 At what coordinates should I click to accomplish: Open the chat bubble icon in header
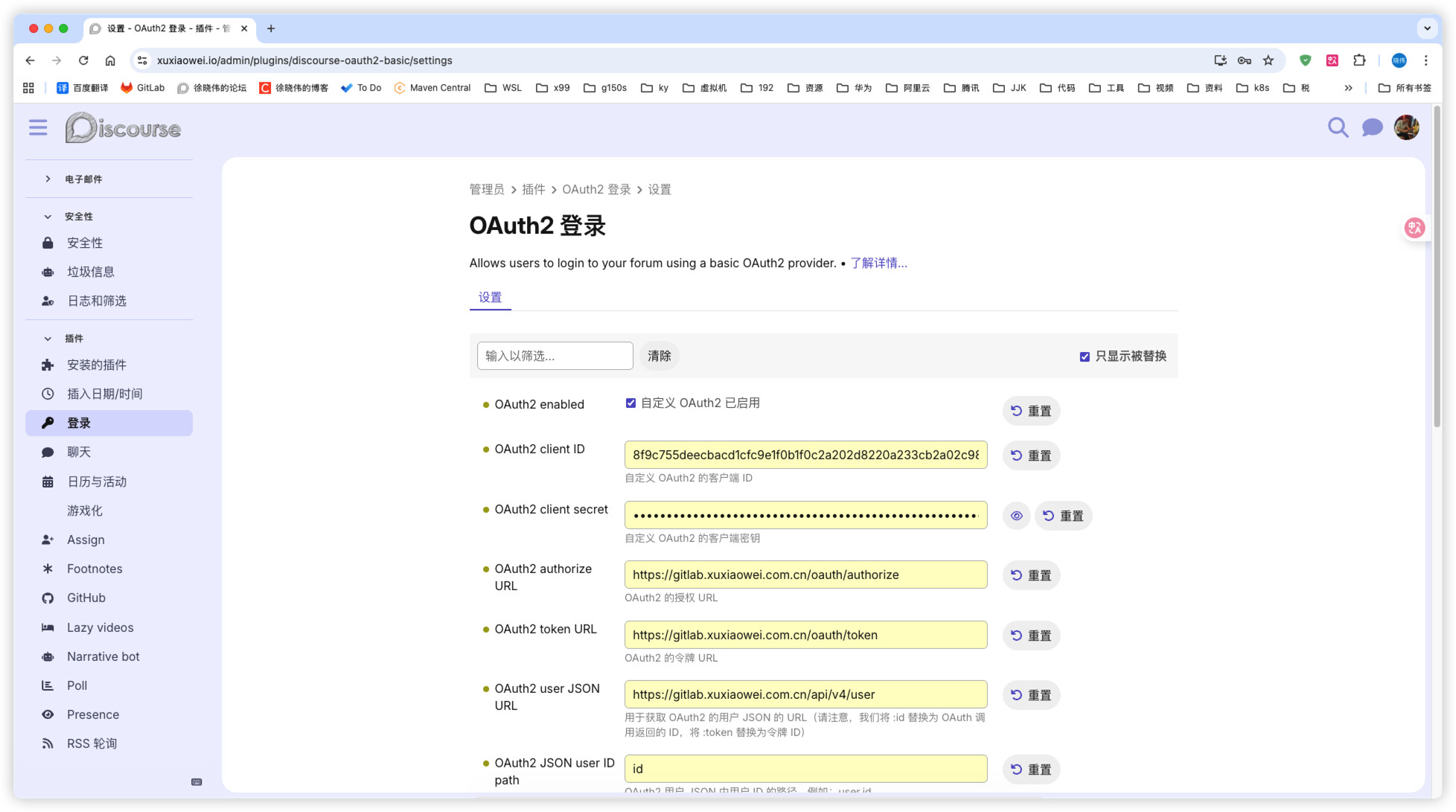(1372, 128)
